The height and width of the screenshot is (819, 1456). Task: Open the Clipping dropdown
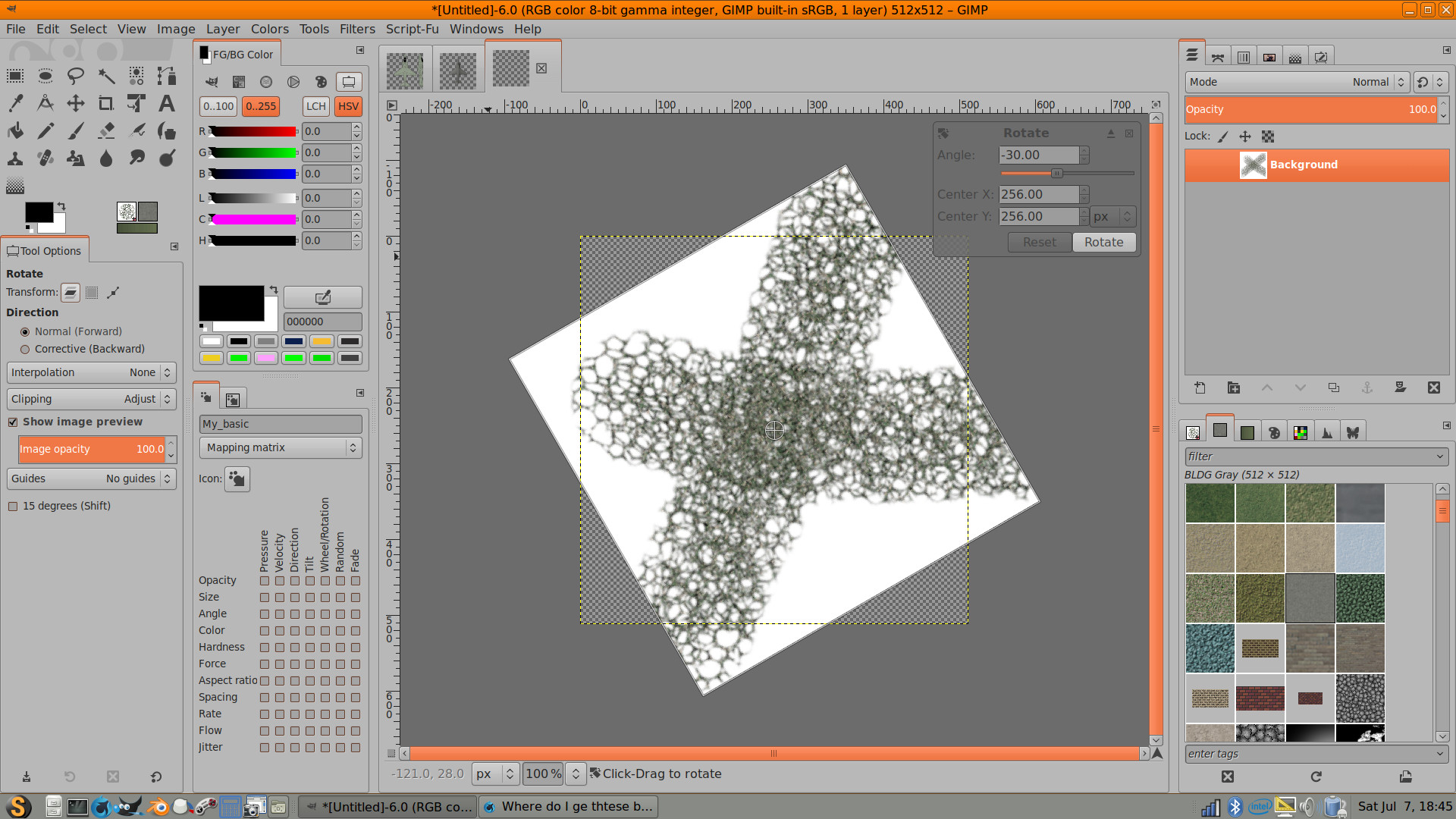point(91,399)
